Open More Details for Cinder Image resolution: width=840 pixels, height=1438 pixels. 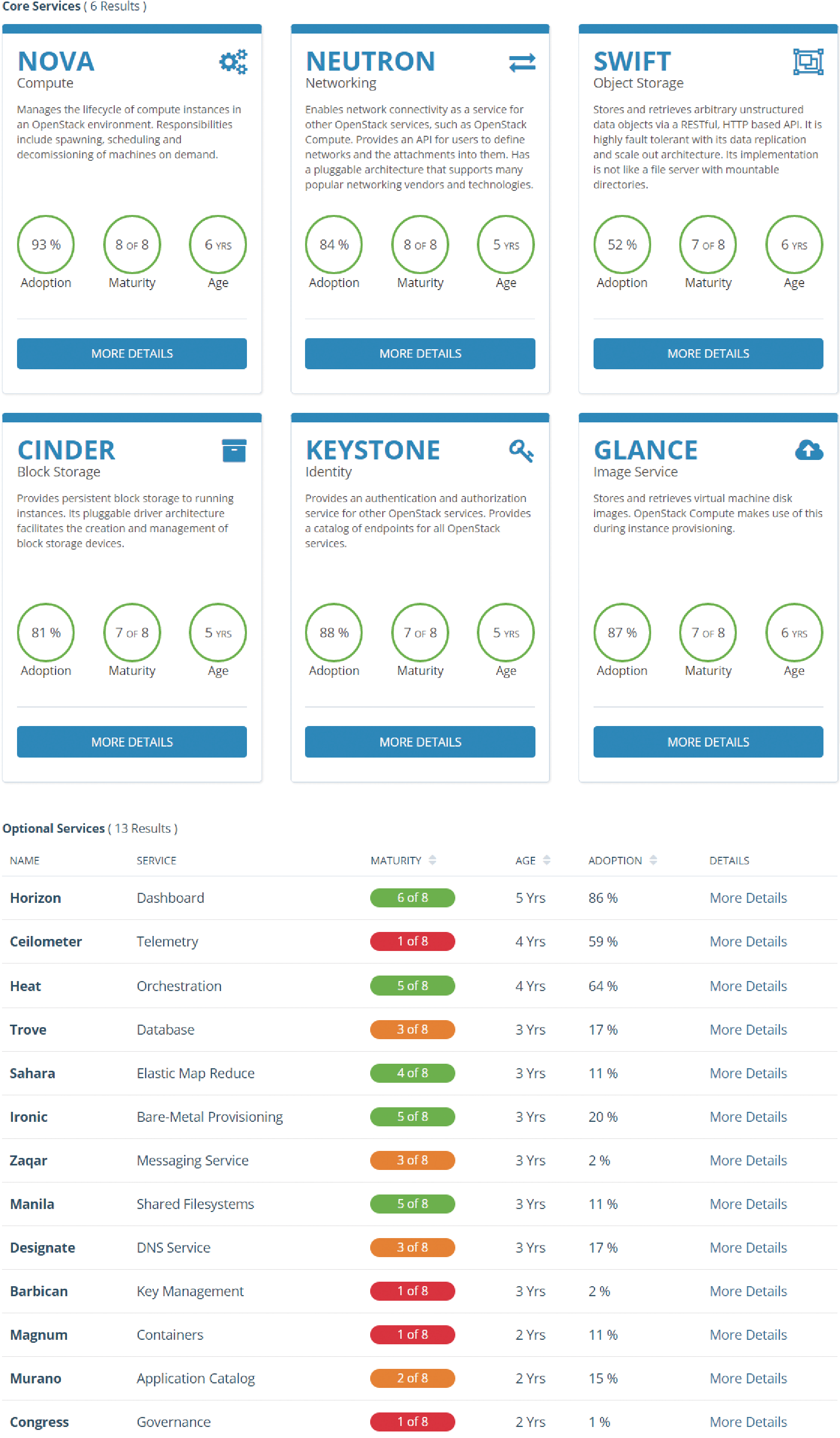coord(132,741)
